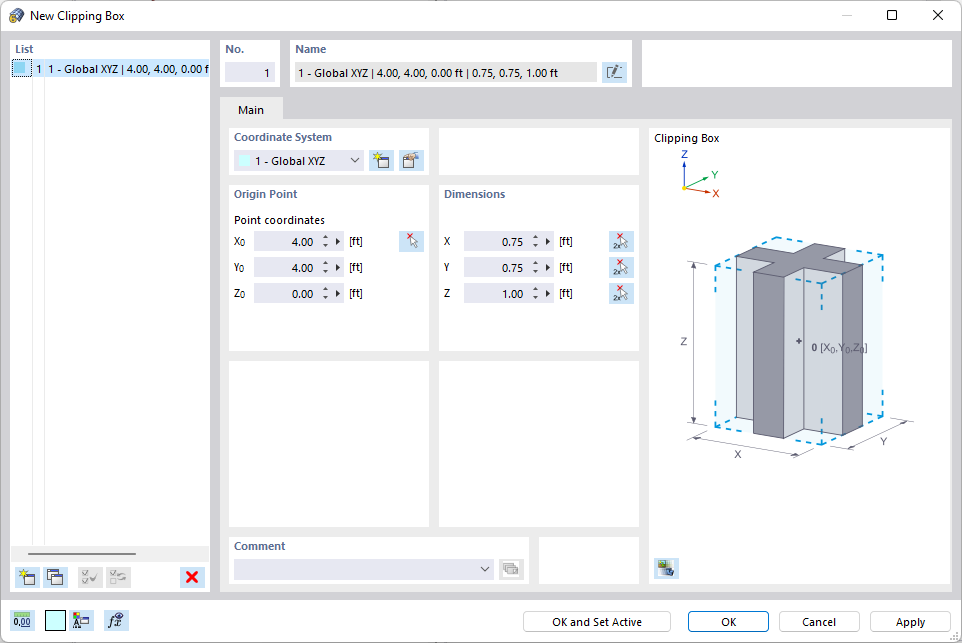Open the Z0 field arrow menu
The width and height of the screenshot is (962, 643).
click(x=338, y=294)
